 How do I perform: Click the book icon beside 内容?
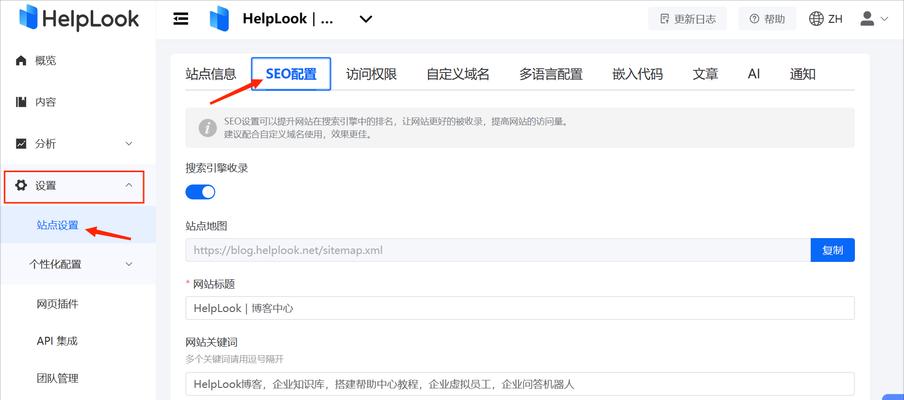[21, 102]
